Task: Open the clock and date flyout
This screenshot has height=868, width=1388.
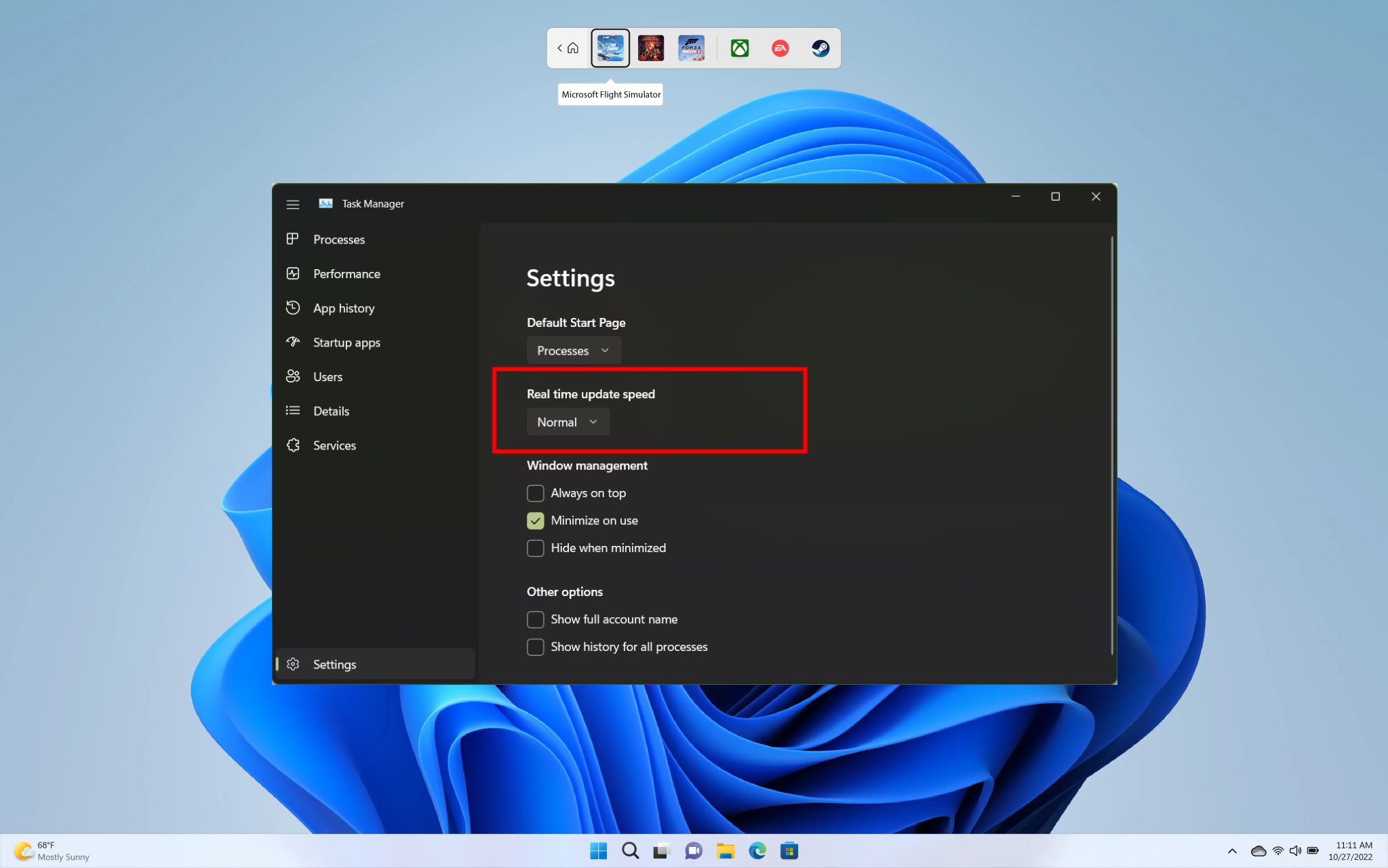Action: tap(1350, 851)
